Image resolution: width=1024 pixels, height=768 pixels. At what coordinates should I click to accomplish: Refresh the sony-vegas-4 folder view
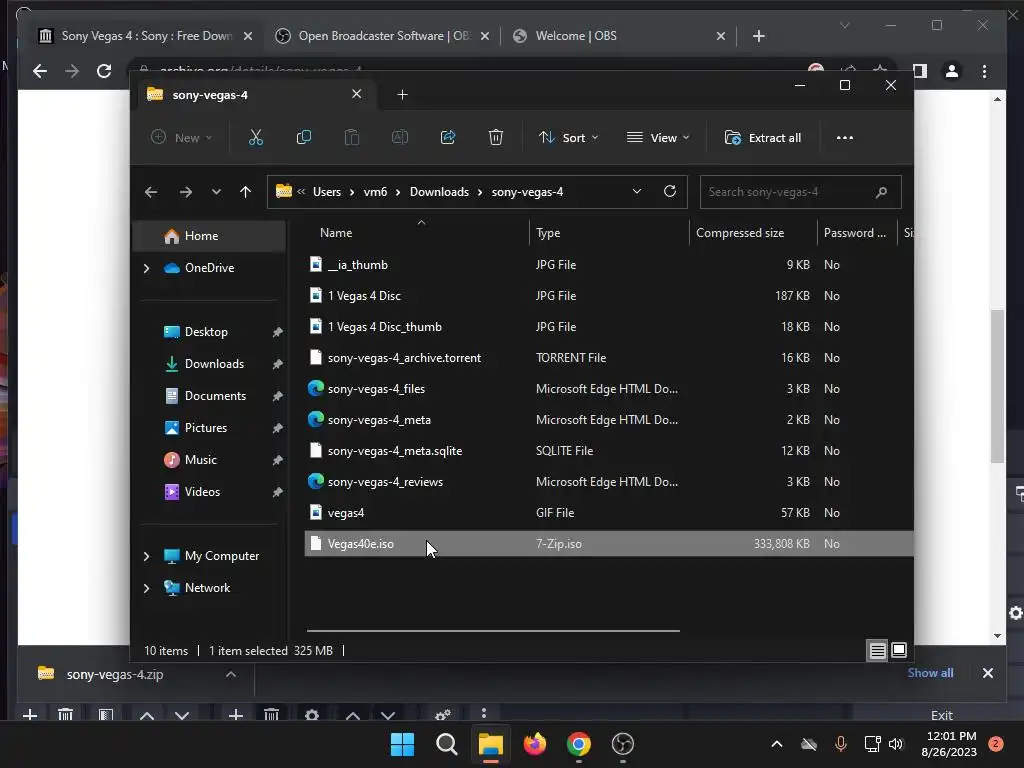[x=670, y=191]
